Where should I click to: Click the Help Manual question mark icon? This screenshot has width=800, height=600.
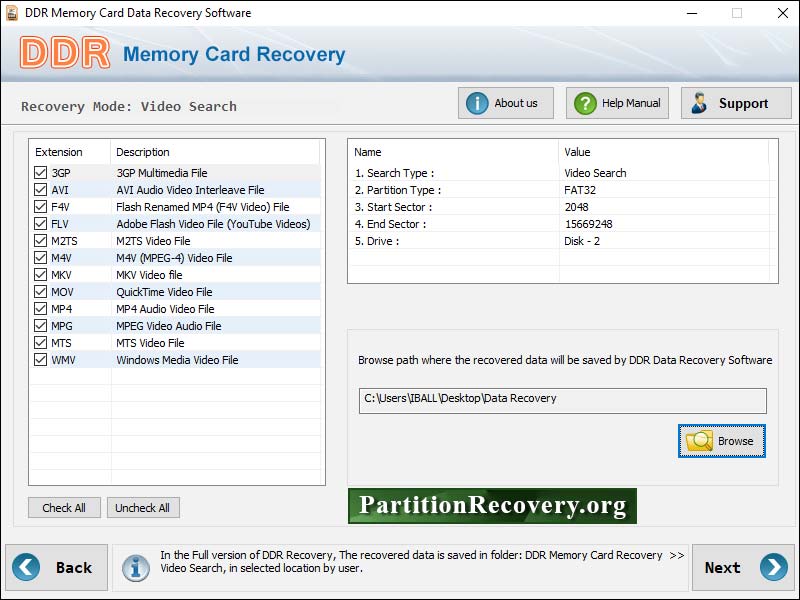(585, 103)
